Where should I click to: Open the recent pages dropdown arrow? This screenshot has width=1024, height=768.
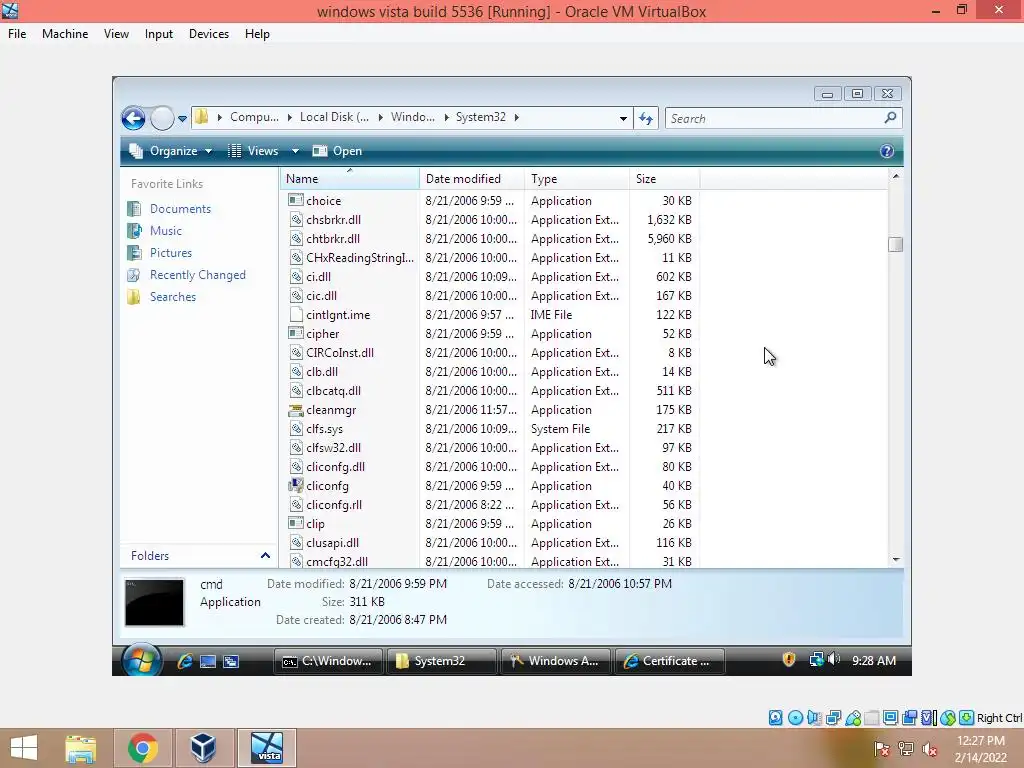click(182, 119)
